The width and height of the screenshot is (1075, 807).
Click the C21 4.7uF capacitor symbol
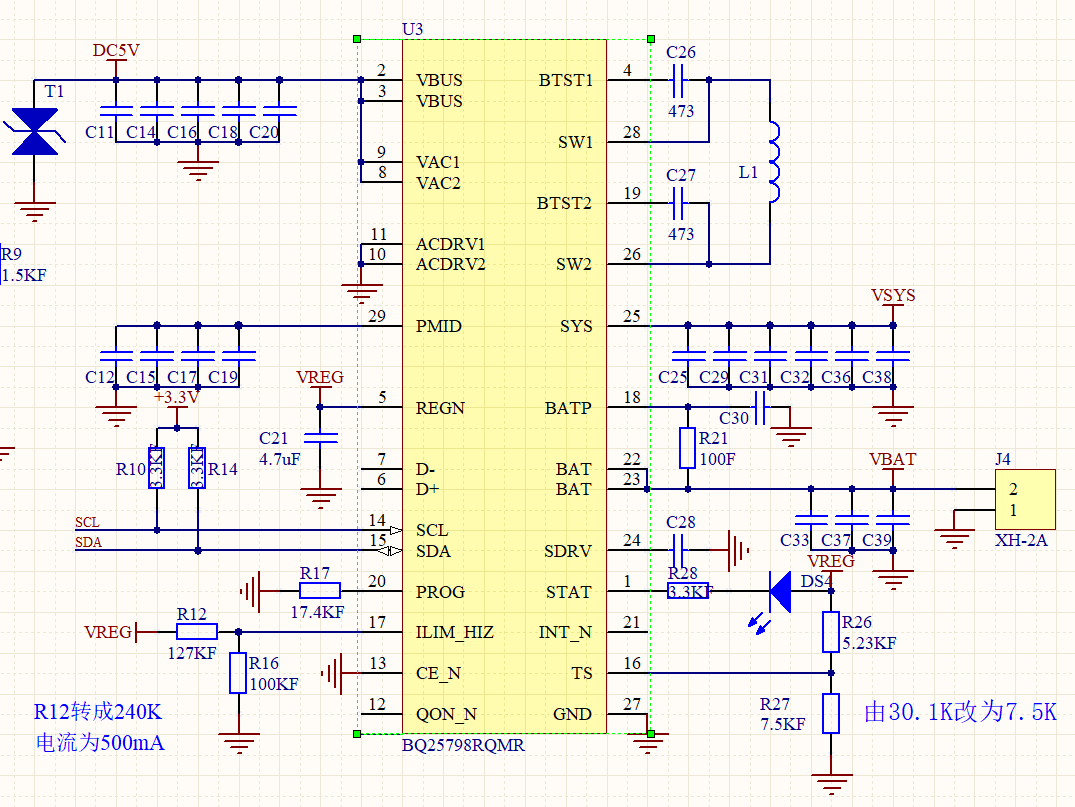coord(320,437)
